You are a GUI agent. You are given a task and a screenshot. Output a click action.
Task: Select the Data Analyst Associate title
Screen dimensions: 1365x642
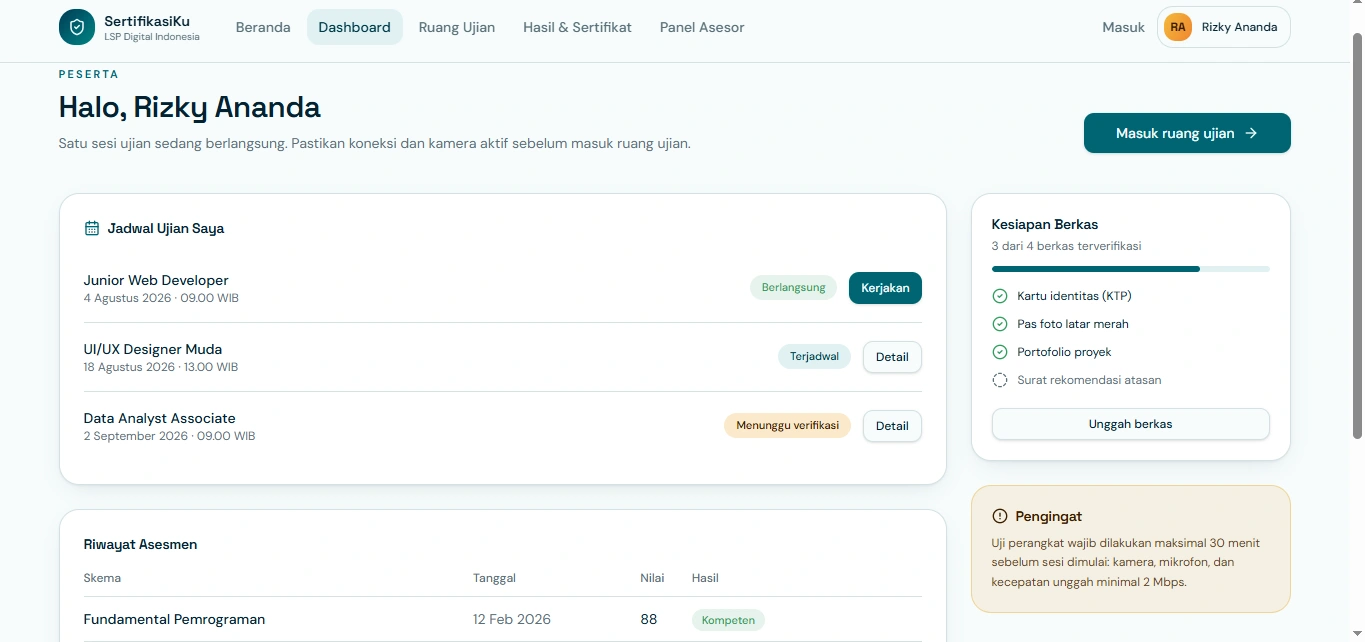point(160,418)
